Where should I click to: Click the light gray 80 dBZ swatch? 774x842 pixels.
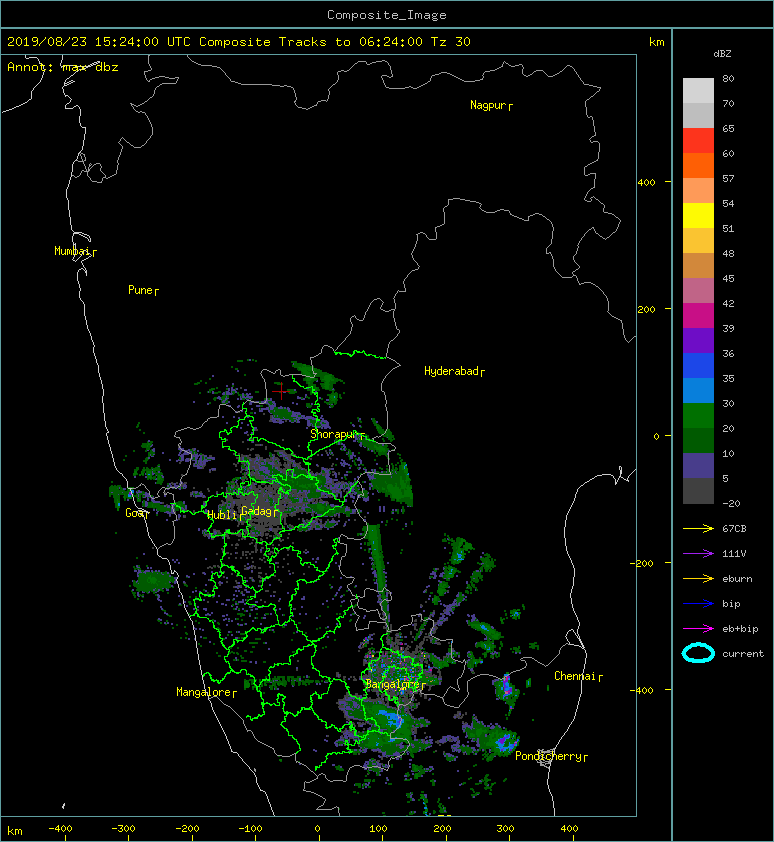[698, 90]
